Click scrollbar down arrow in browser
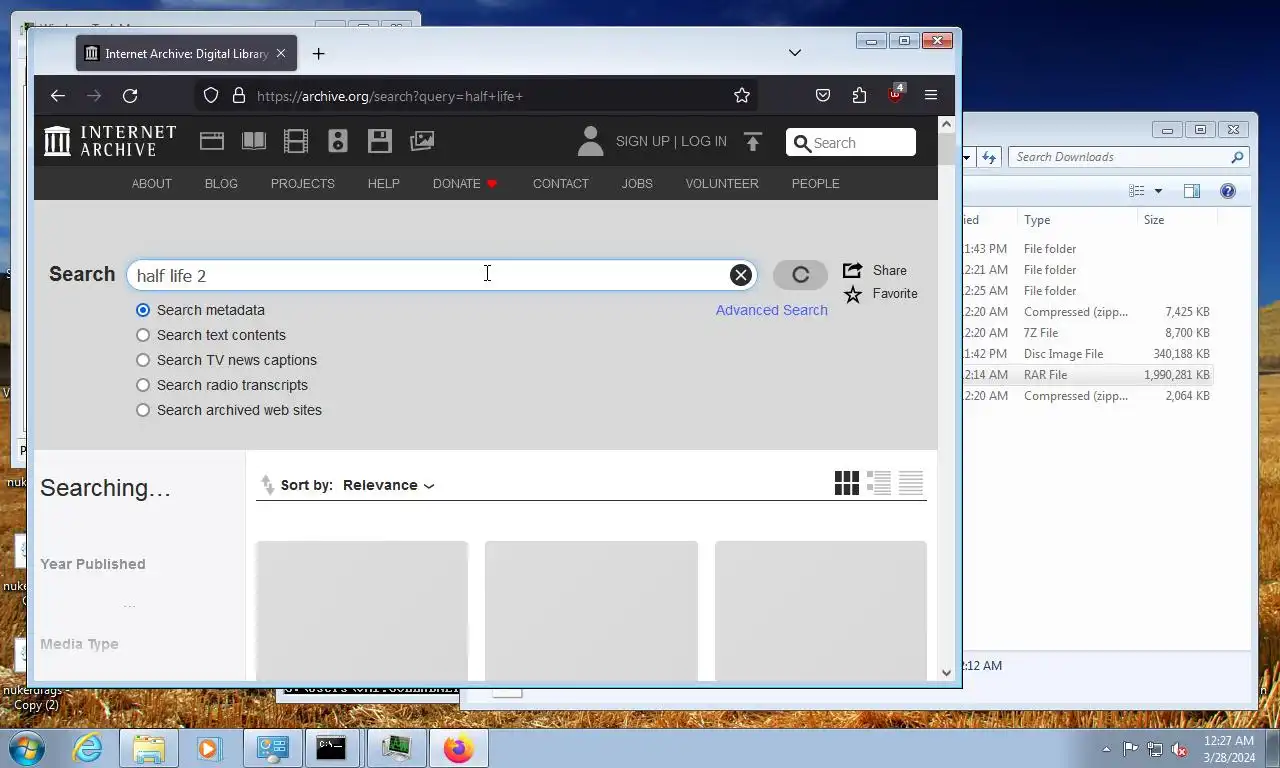 point(947,673)
